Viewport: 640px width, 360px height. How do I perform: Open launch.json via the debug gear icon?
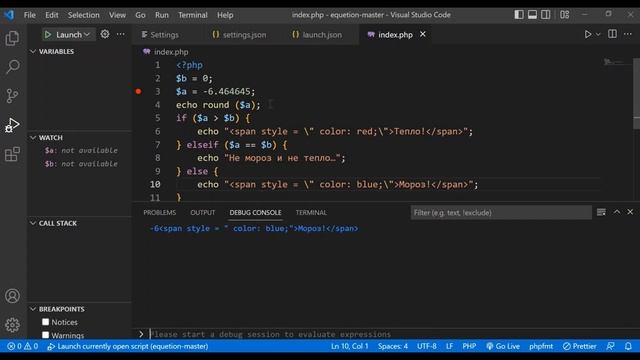[105, 34]
